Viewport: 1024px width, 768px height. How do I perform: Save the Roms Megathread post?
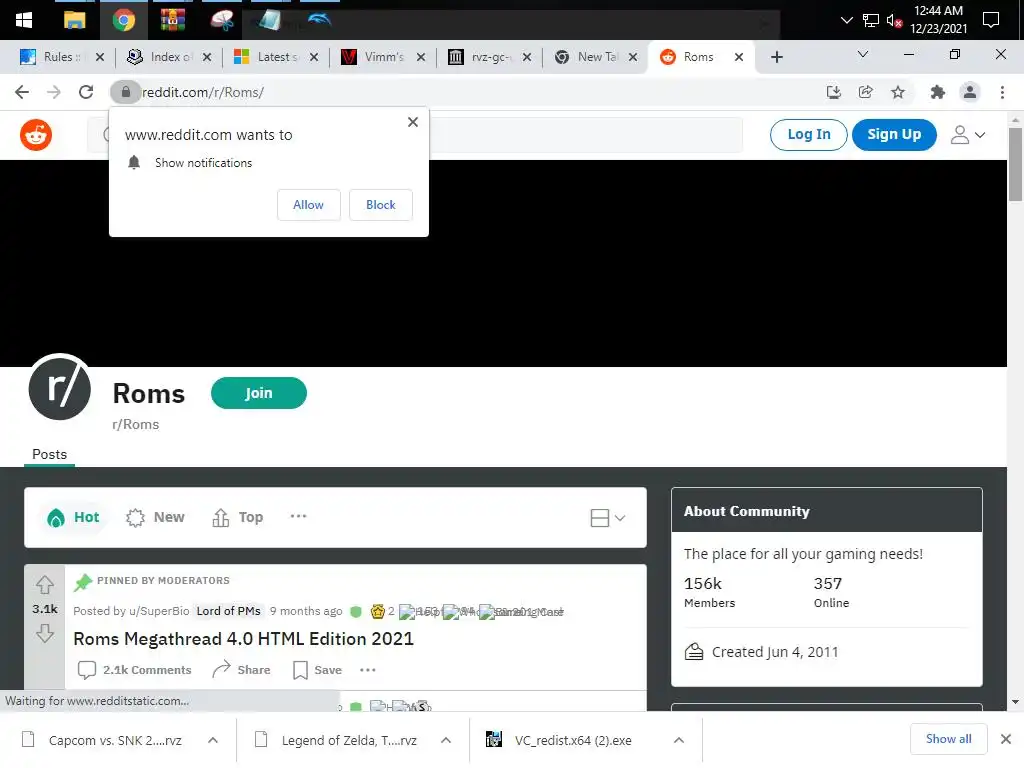click(317, 670)
